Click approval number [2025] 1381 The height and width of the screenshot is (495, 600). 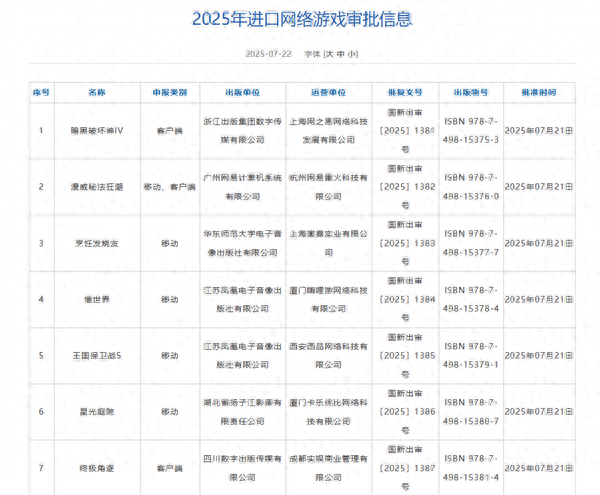click(407, 131)
